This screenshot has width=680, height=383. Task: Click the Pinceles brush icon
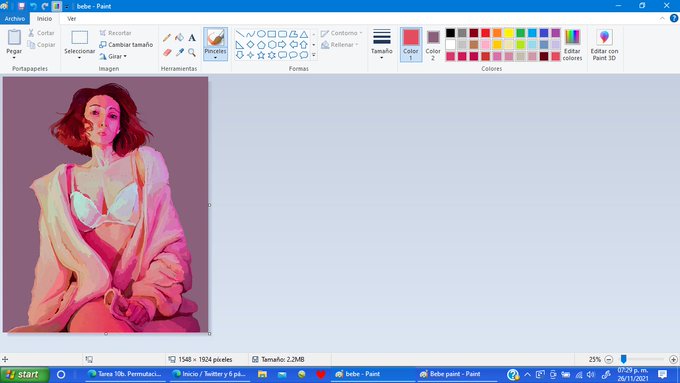[x=216, y=38]
